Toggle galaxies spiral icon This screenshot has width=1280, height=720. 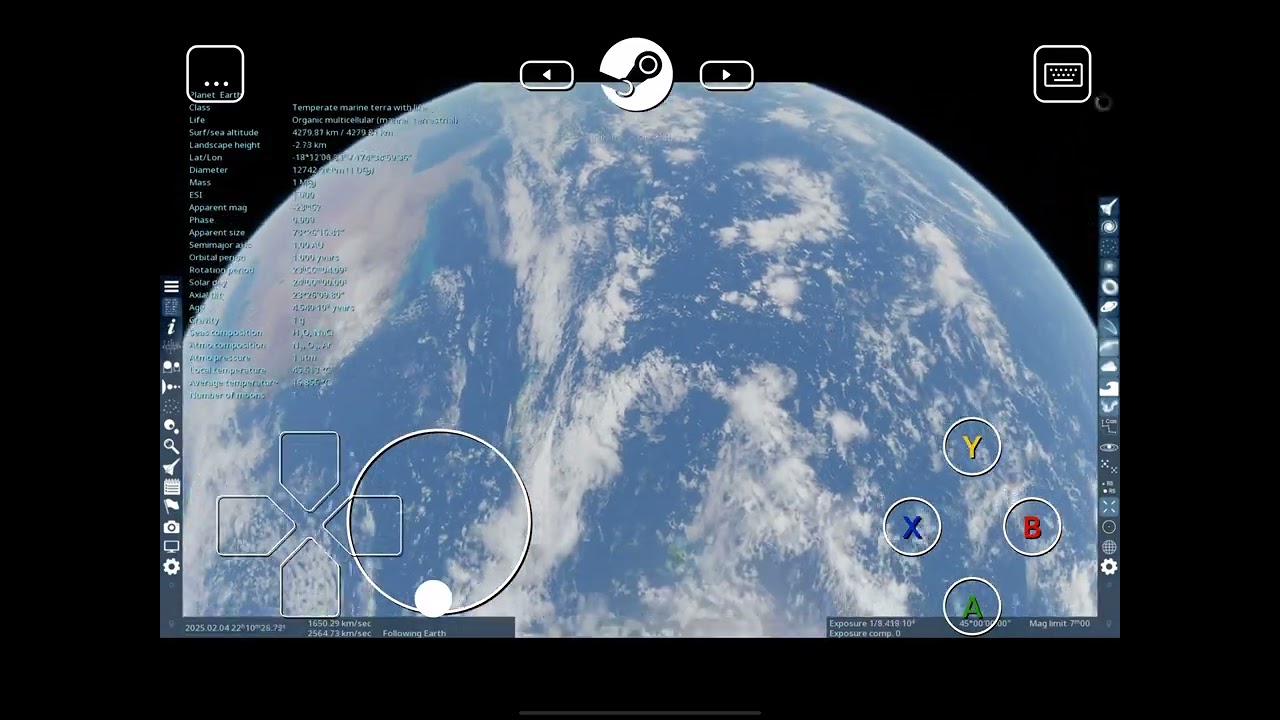coord(1109,227)
